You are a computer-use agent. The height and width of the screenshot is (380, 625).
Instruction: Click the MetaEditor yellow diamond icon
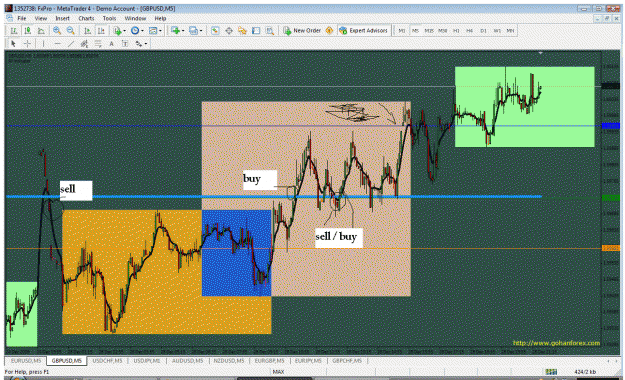[x=329, y=31]
